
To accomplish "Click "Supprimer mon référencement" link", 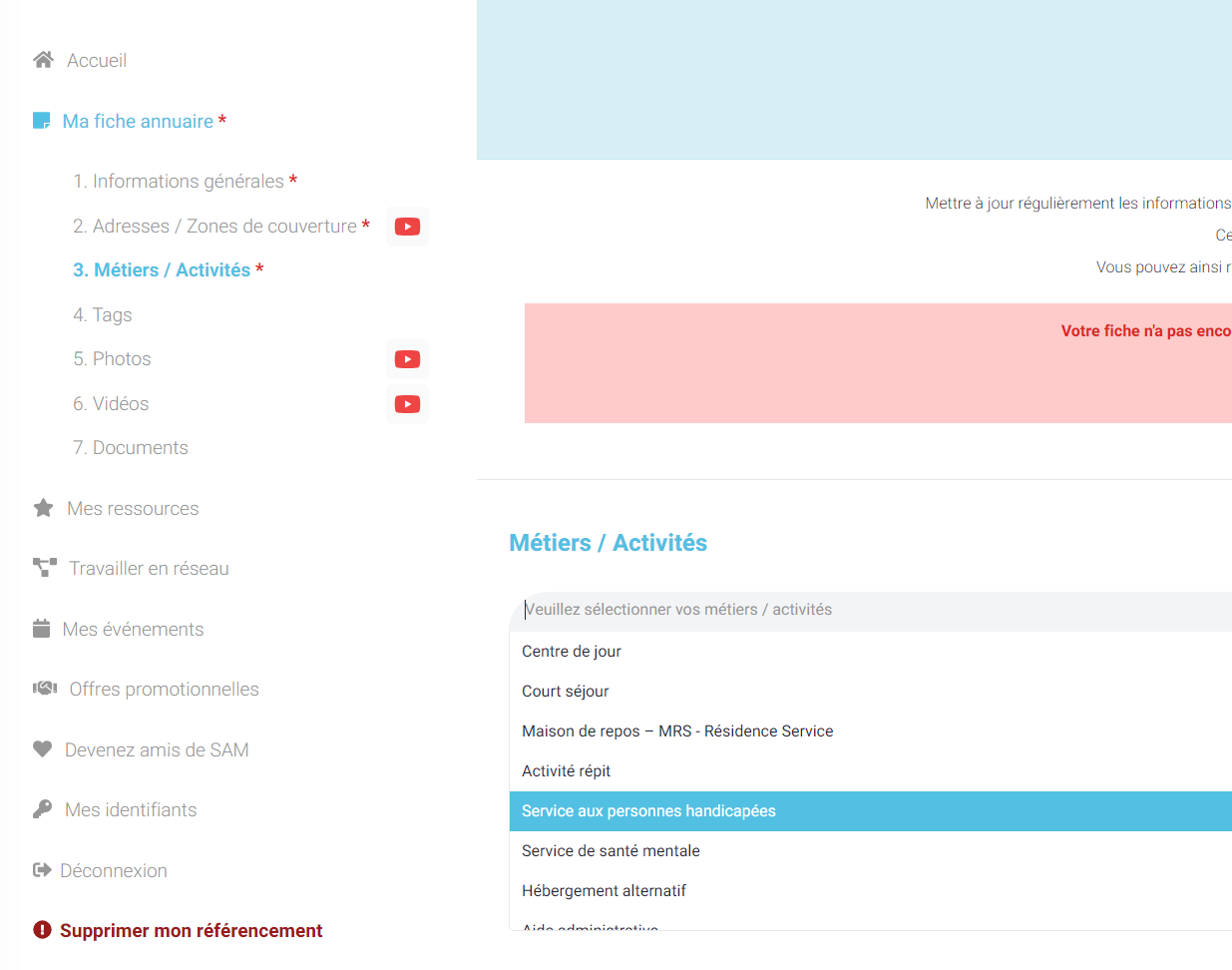I will pos(191,931).
